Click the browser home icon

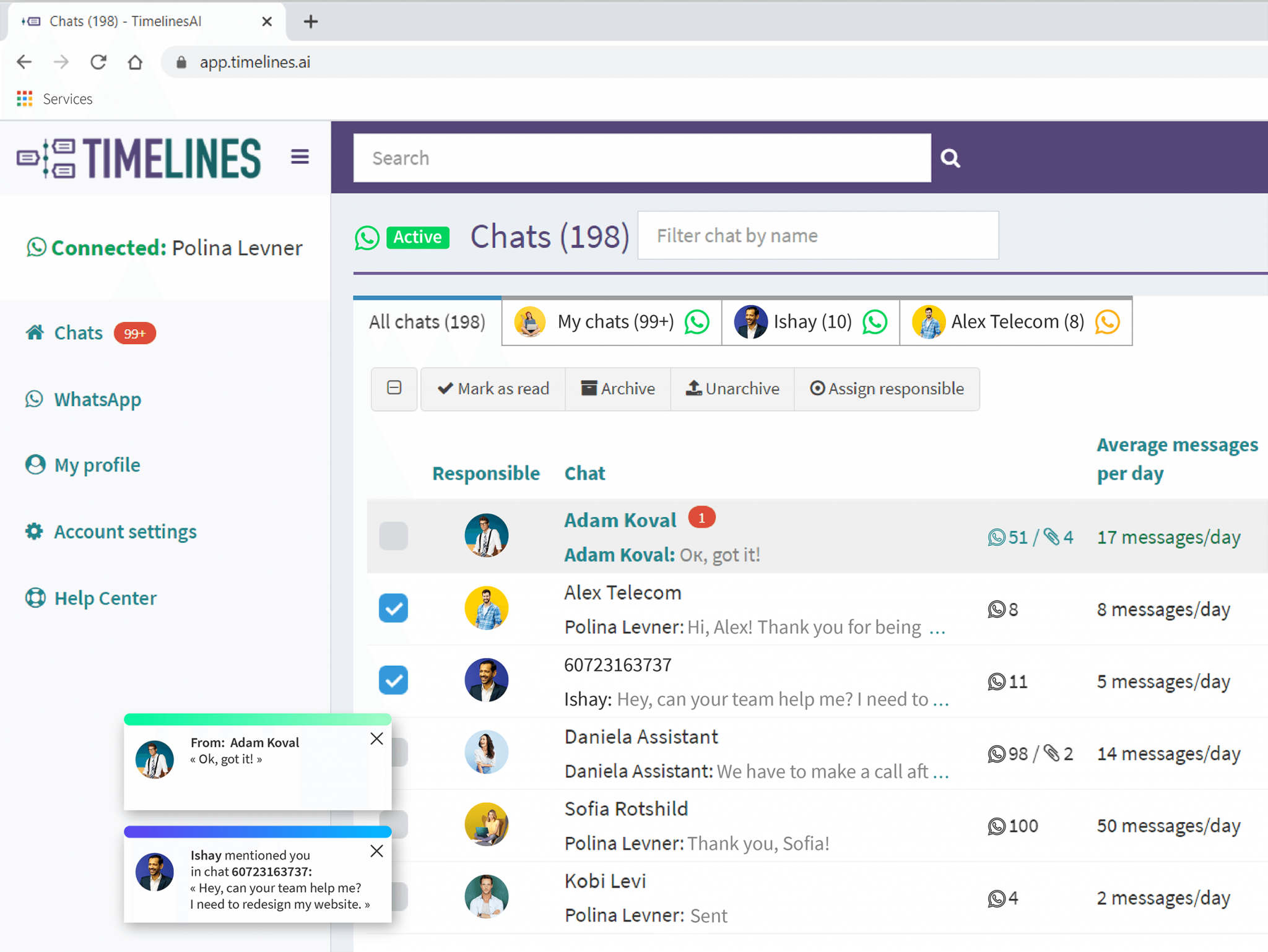tap(135, 62)
